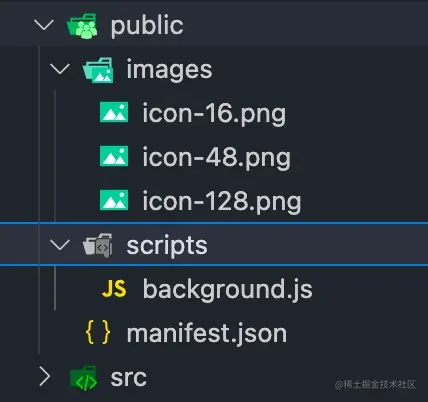Click the JS icon next to background.js
This screenshot has width=428, height=402.
click(x=114, y=289)
